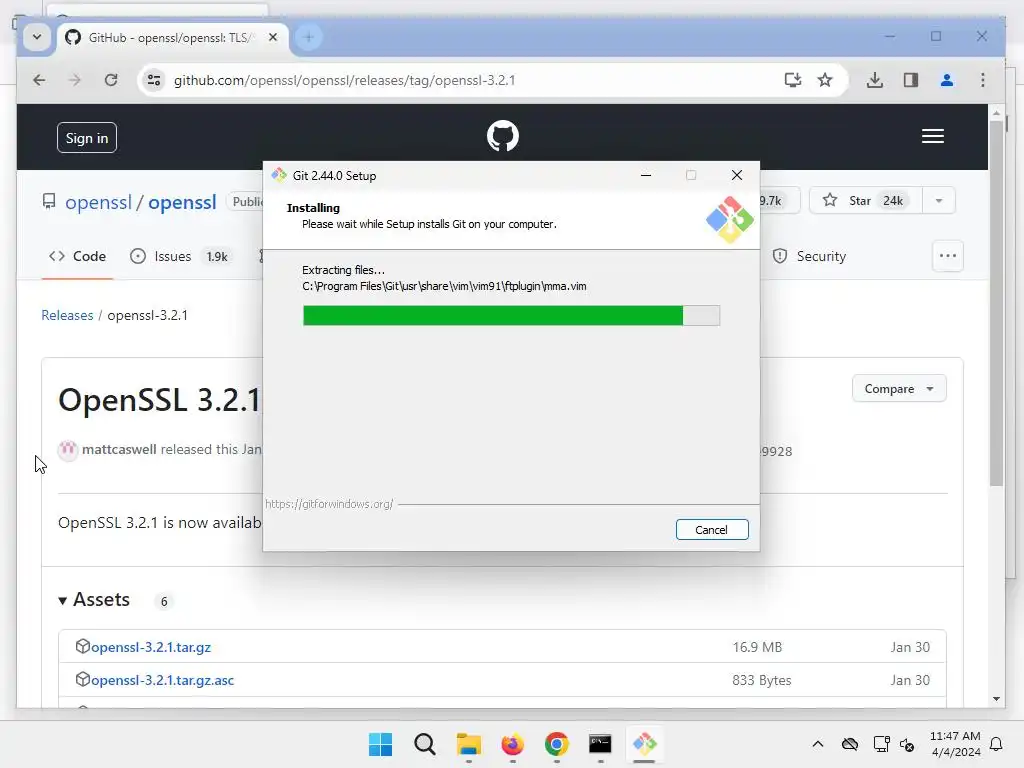
Task: Open mattcaswell profile link
Action: (119, 449)
